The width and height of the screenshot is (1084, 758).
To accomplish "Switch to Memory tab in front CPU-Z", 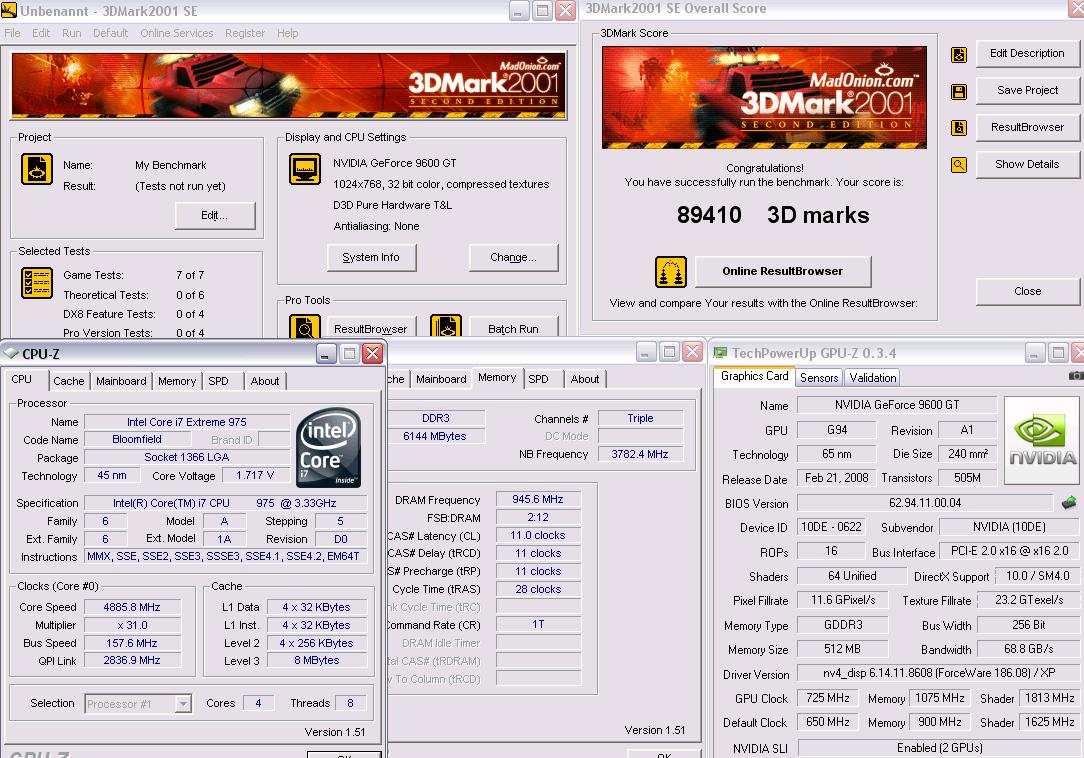I will 177,381.
